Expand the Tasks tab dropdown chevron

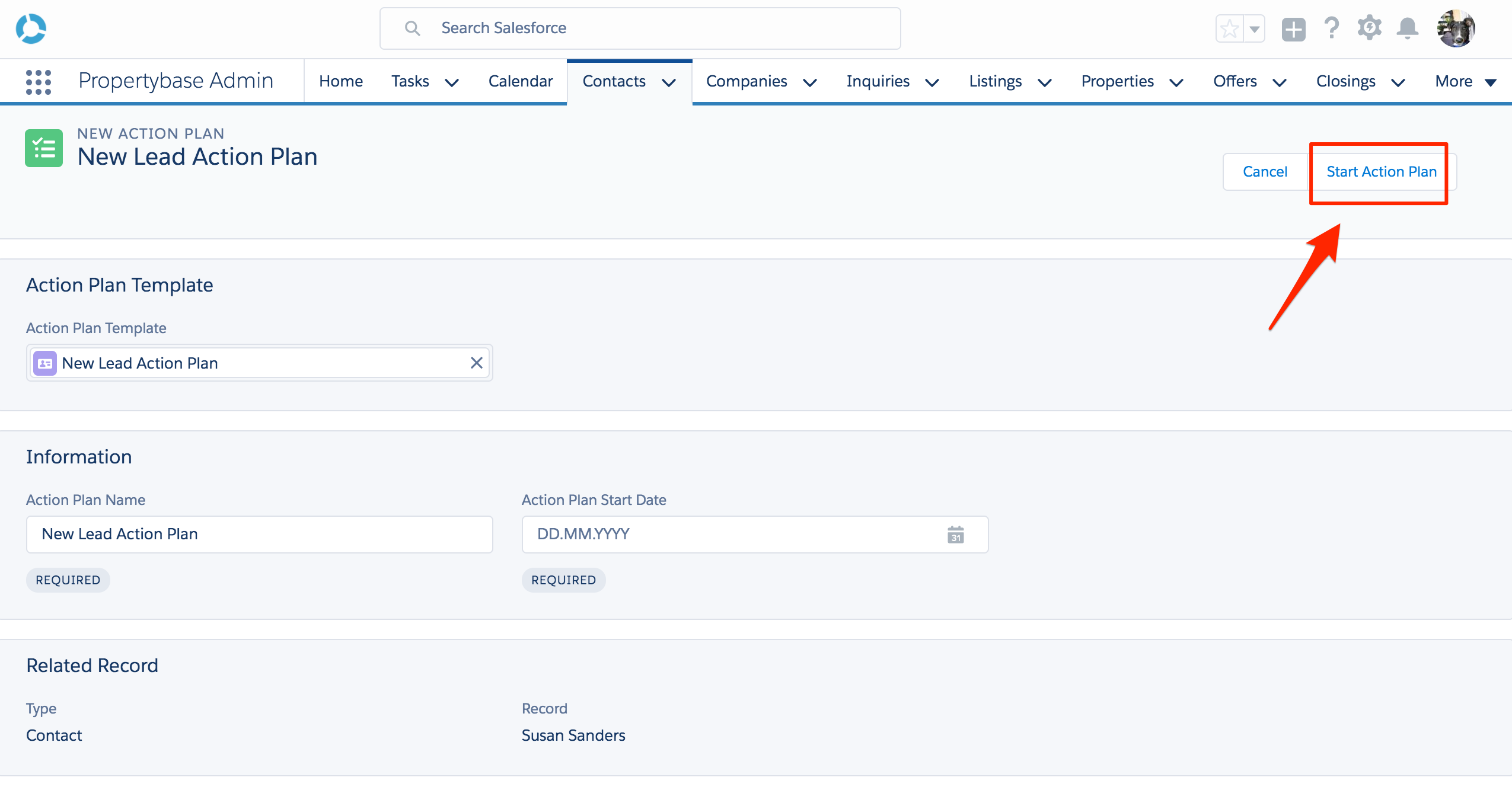click(x=452, y=82)
